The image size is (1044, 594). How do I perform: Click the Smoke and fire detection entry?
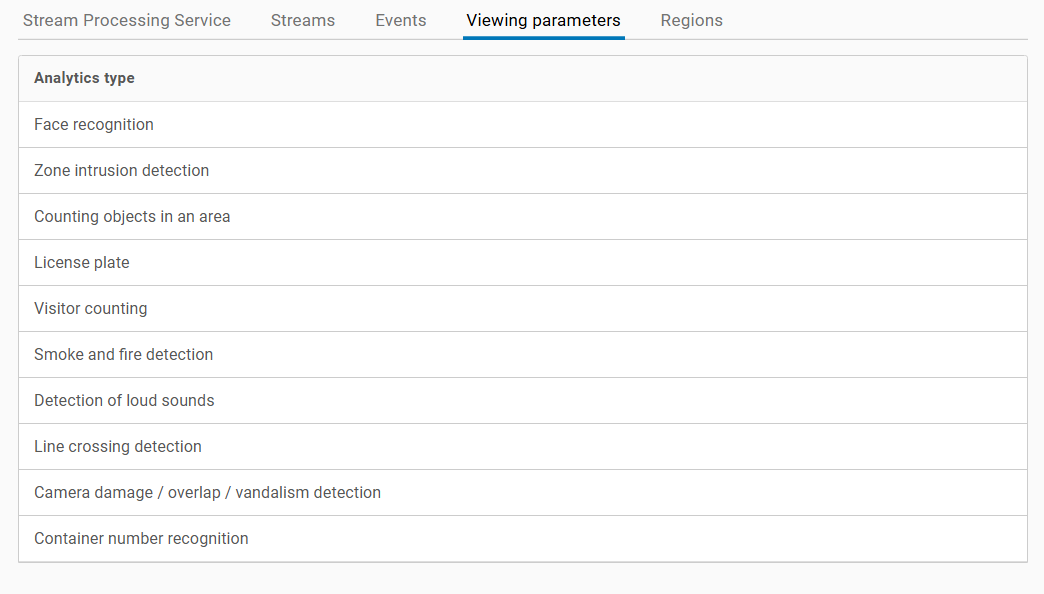point(124,355)
